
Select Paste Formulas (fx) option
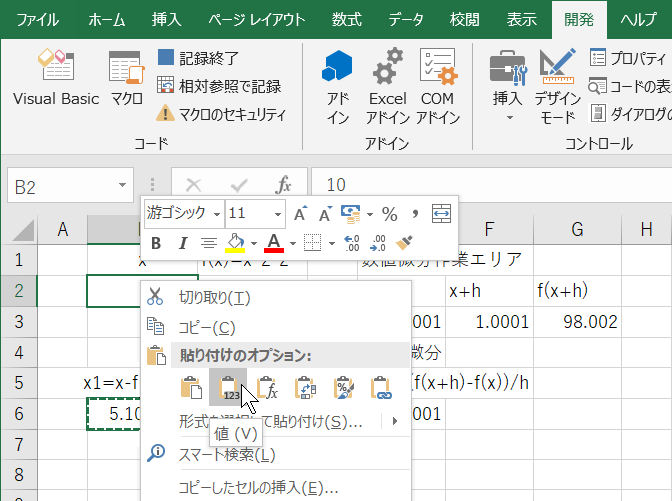pos(267,387)
